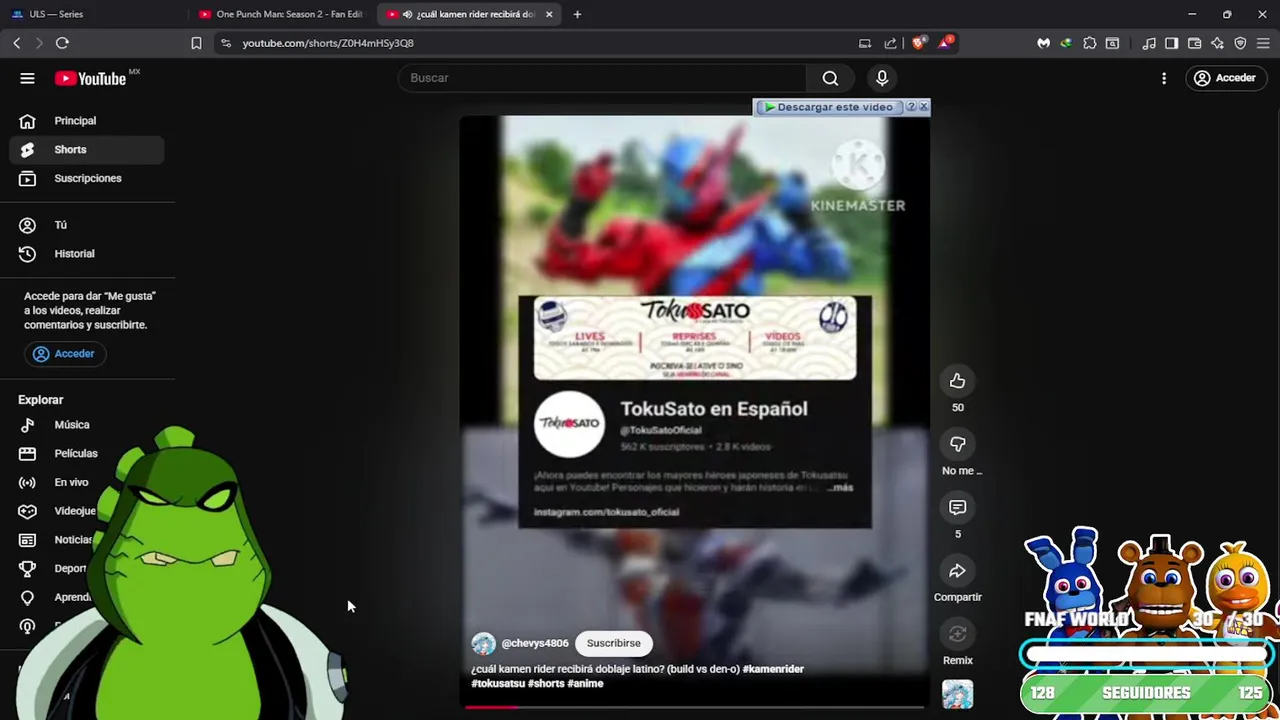Close the Descargar este video bar

(x=923, y=106)
